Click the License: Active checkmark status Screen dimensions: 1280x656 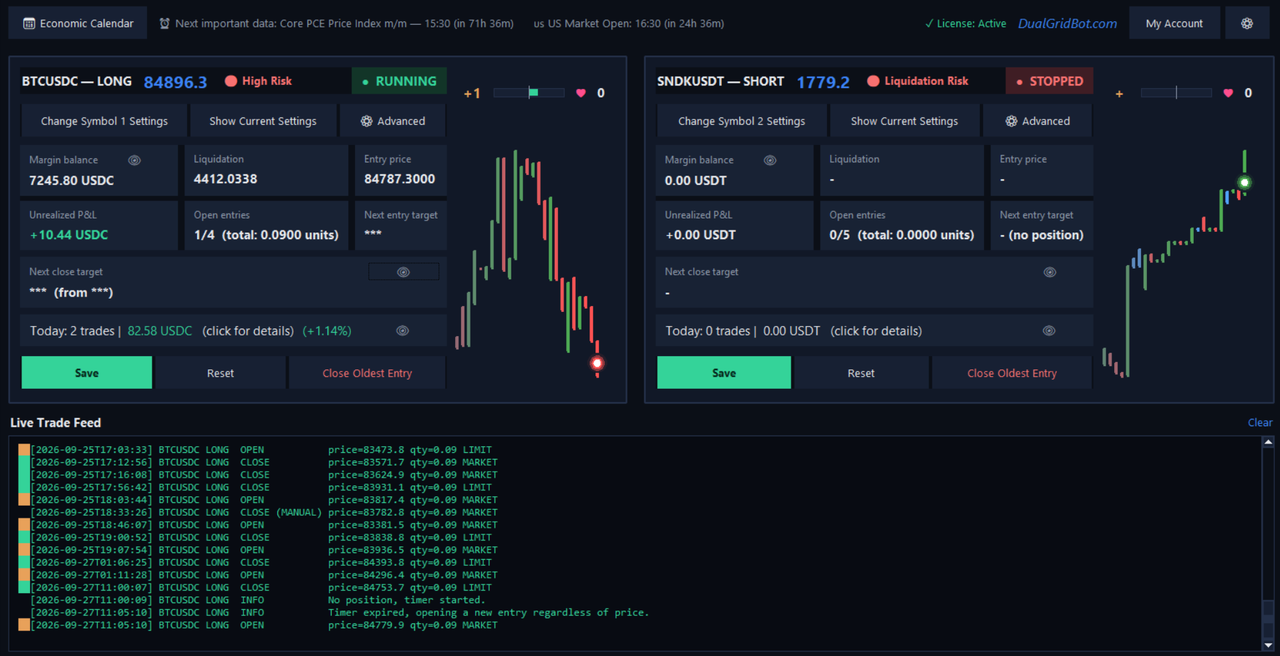tap(965, 23)
